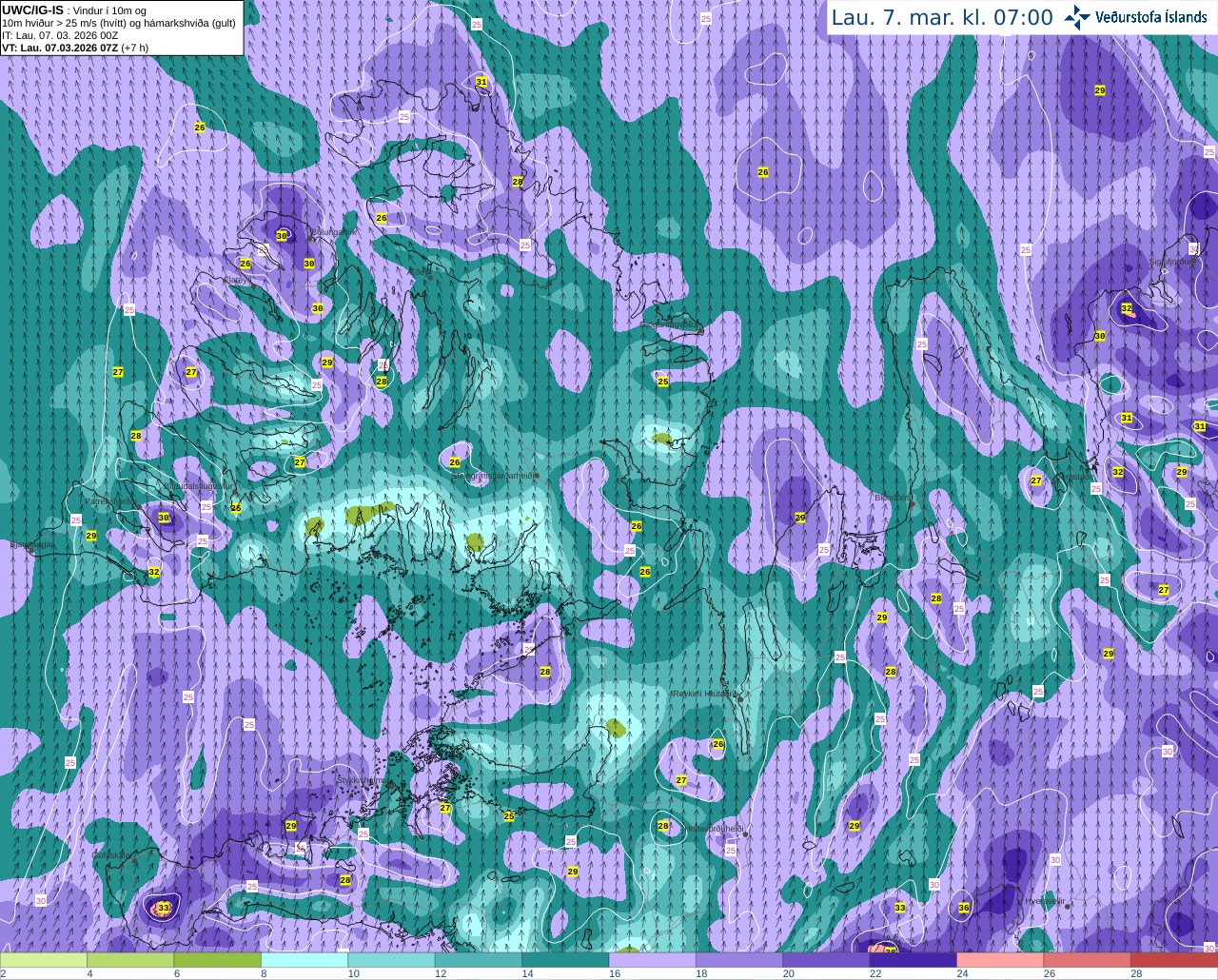
Task: Click the 22–24 m/s dark indigo legend swatch
Action: coord(913,960)
